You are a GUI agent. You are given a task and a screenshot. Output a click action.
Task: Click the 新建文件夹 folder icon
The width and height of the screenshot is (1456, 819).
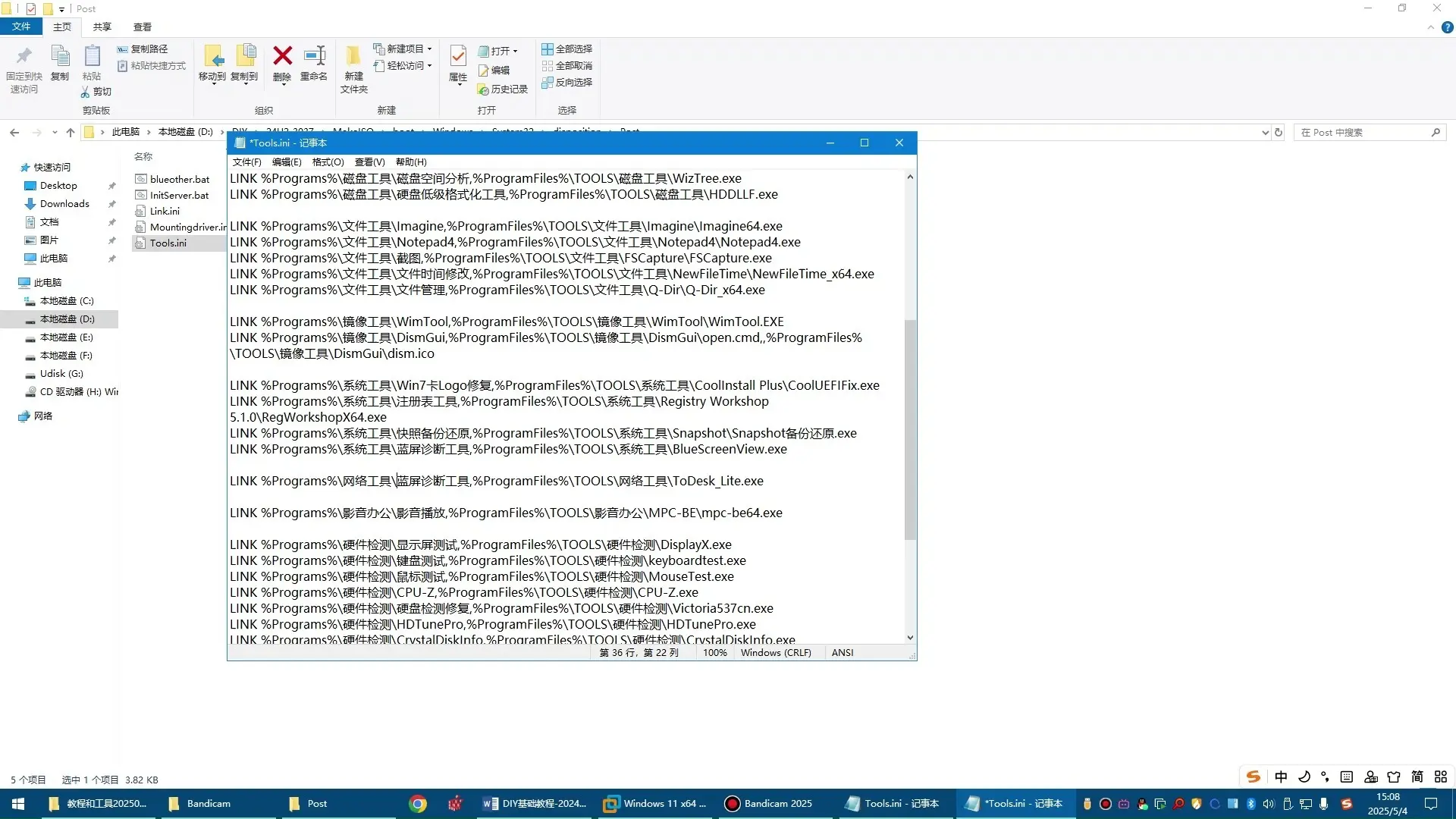point(353,56)
